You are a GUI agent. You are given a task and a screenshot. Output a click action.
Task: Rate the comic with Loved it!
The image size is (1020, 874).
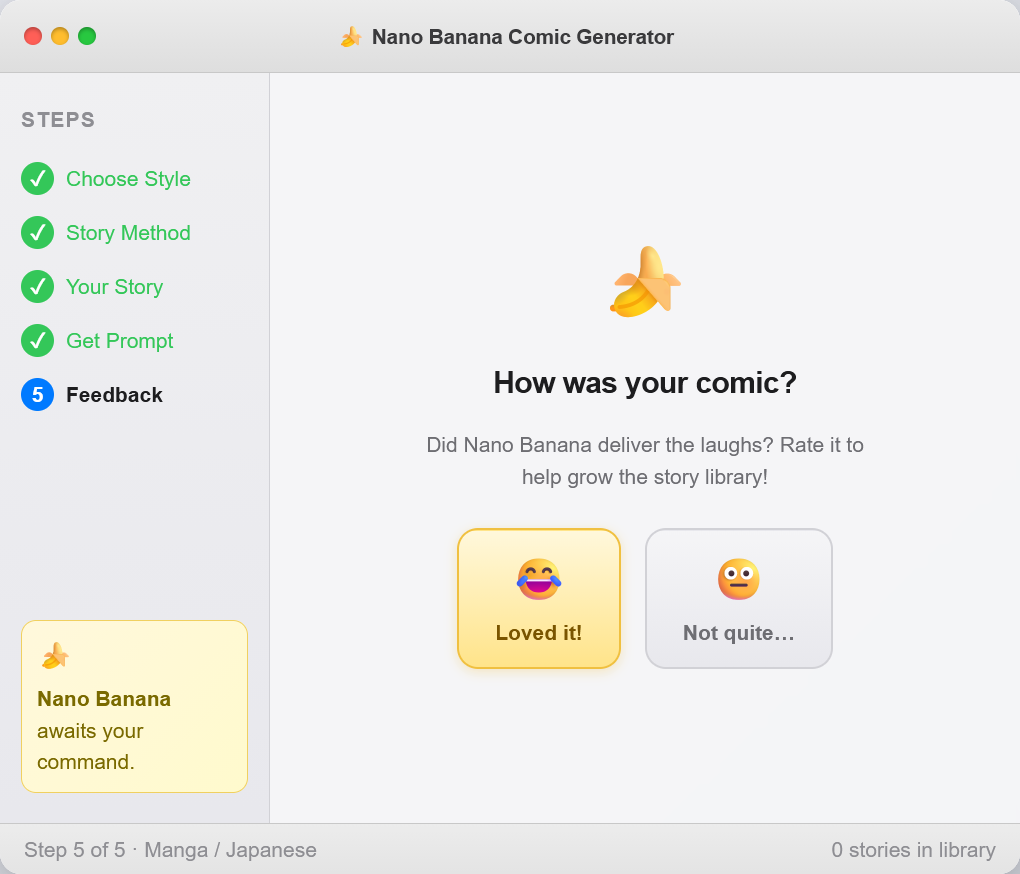[539, 632]
